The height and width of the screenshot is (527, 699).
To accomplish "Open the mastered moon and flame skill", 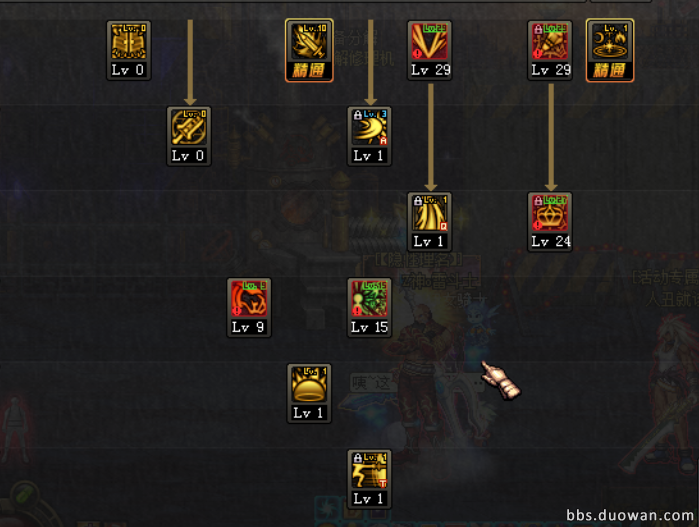I will [x=610, y=50].
